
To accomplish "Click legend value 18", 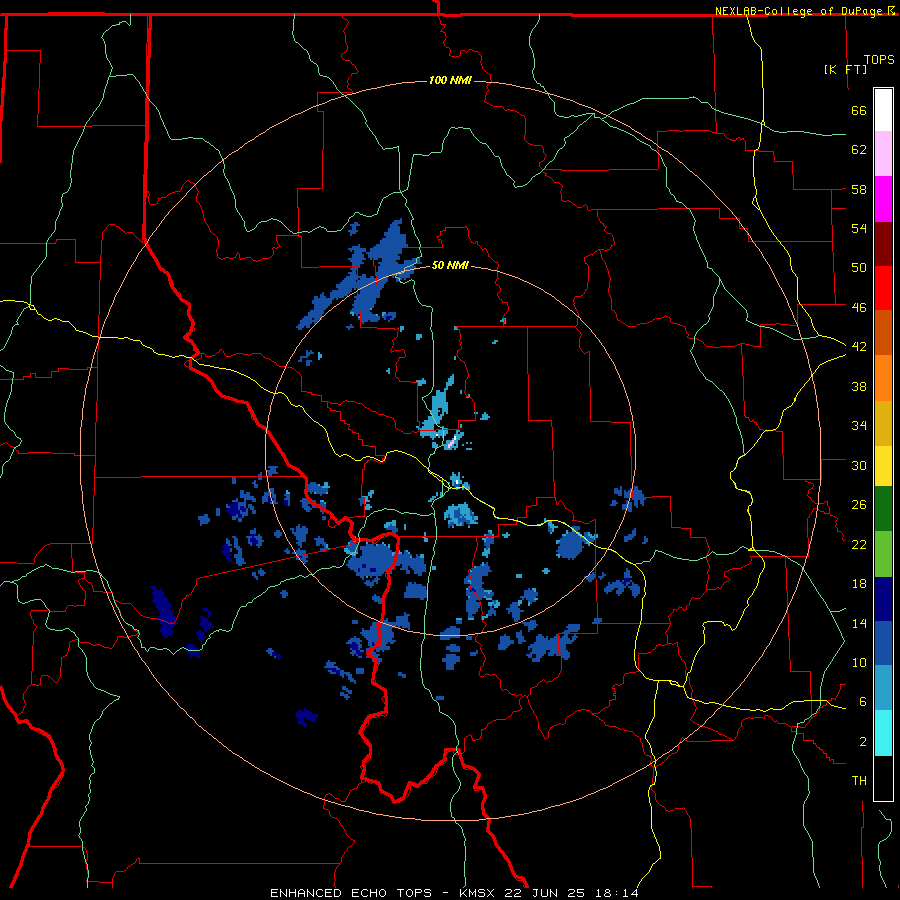I will pyautogui.click(x=859, y=584).
